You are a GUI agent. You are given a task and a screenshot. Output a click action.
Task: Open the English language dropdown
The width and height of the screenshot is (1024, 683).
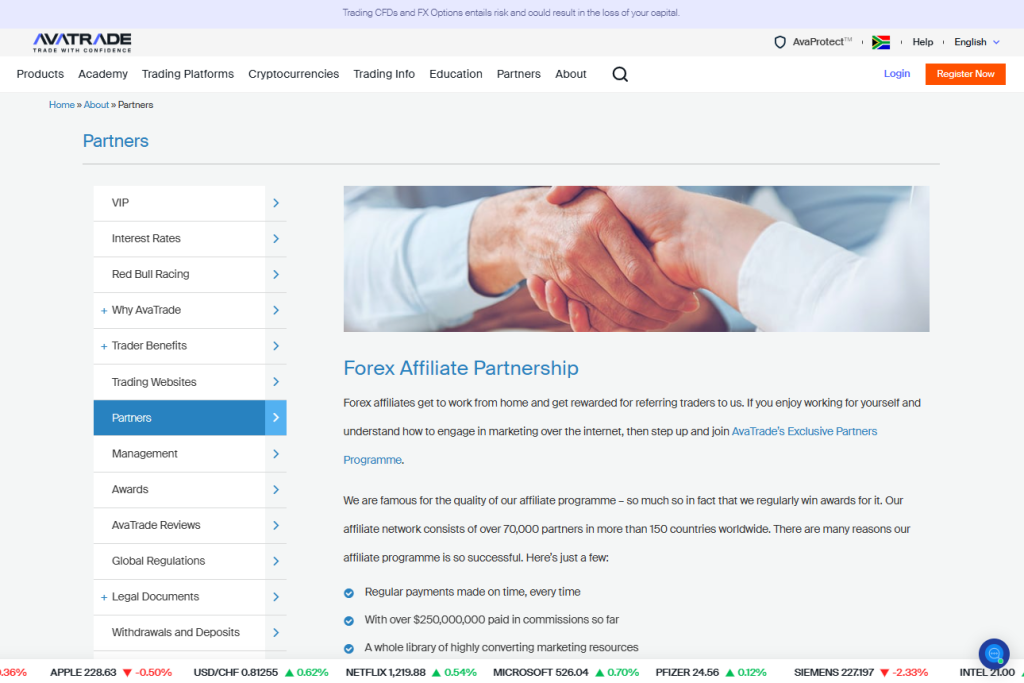tap(976, 42)
